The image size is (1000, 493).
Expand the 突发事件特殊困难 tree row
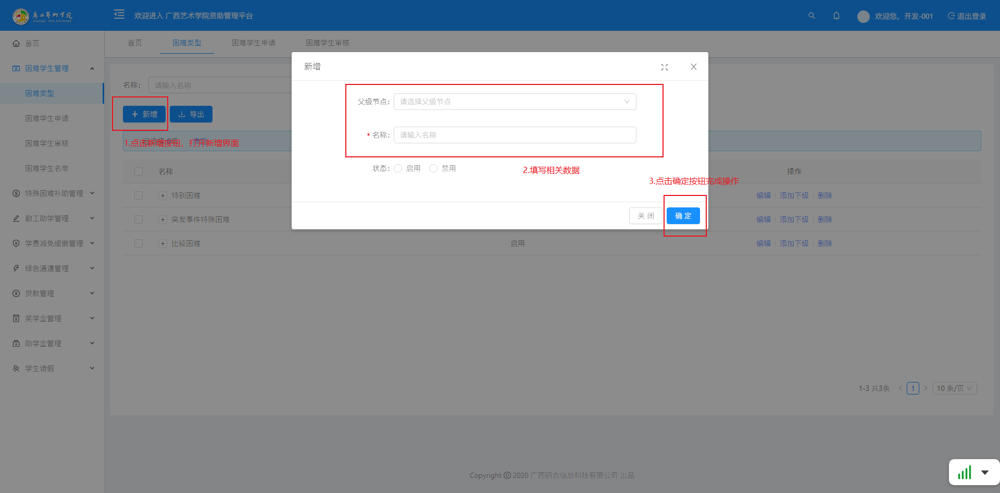point(162,219)
